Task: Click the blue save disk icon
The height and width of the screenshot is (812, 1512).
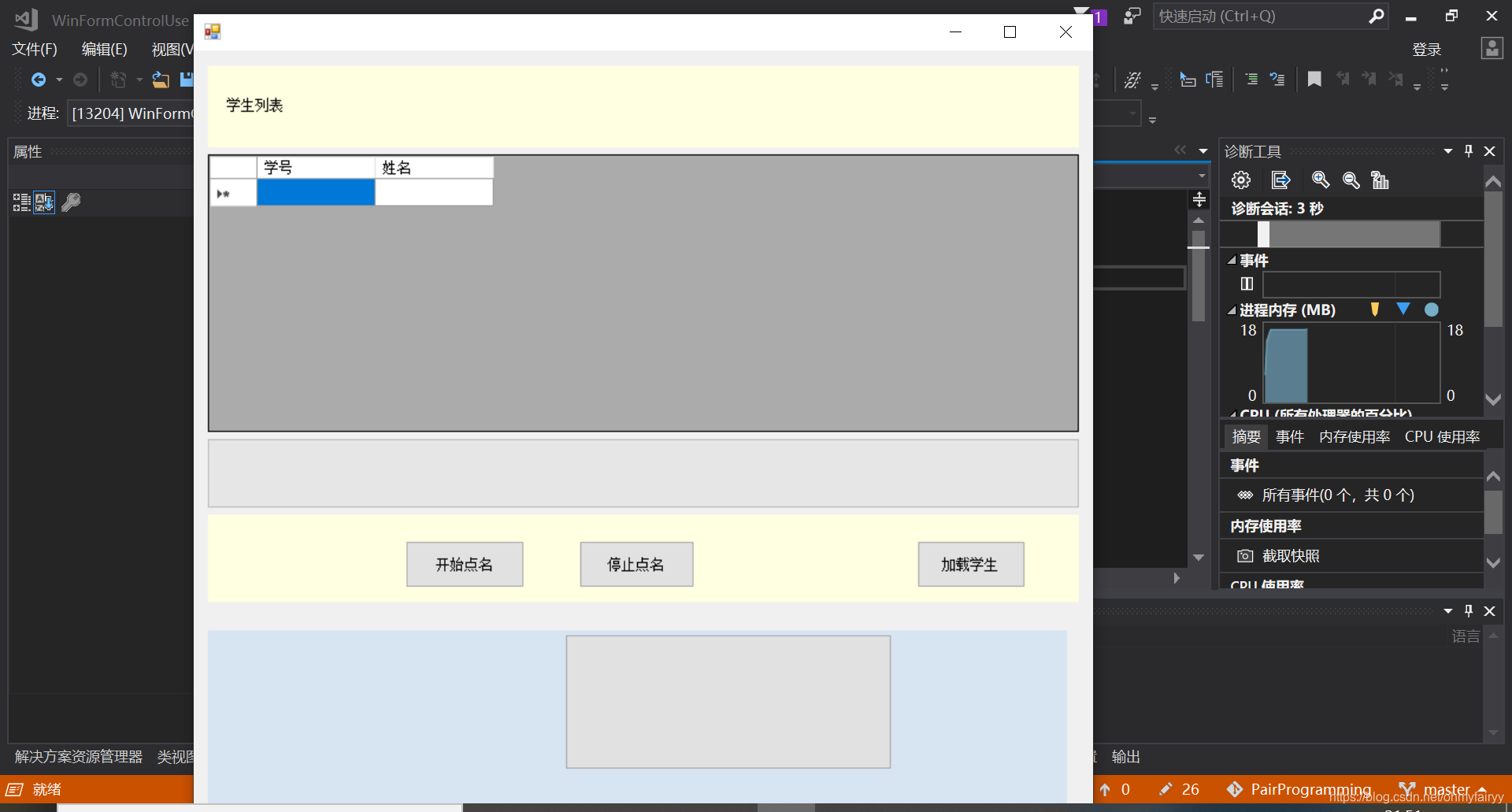Action: [187, 80]
